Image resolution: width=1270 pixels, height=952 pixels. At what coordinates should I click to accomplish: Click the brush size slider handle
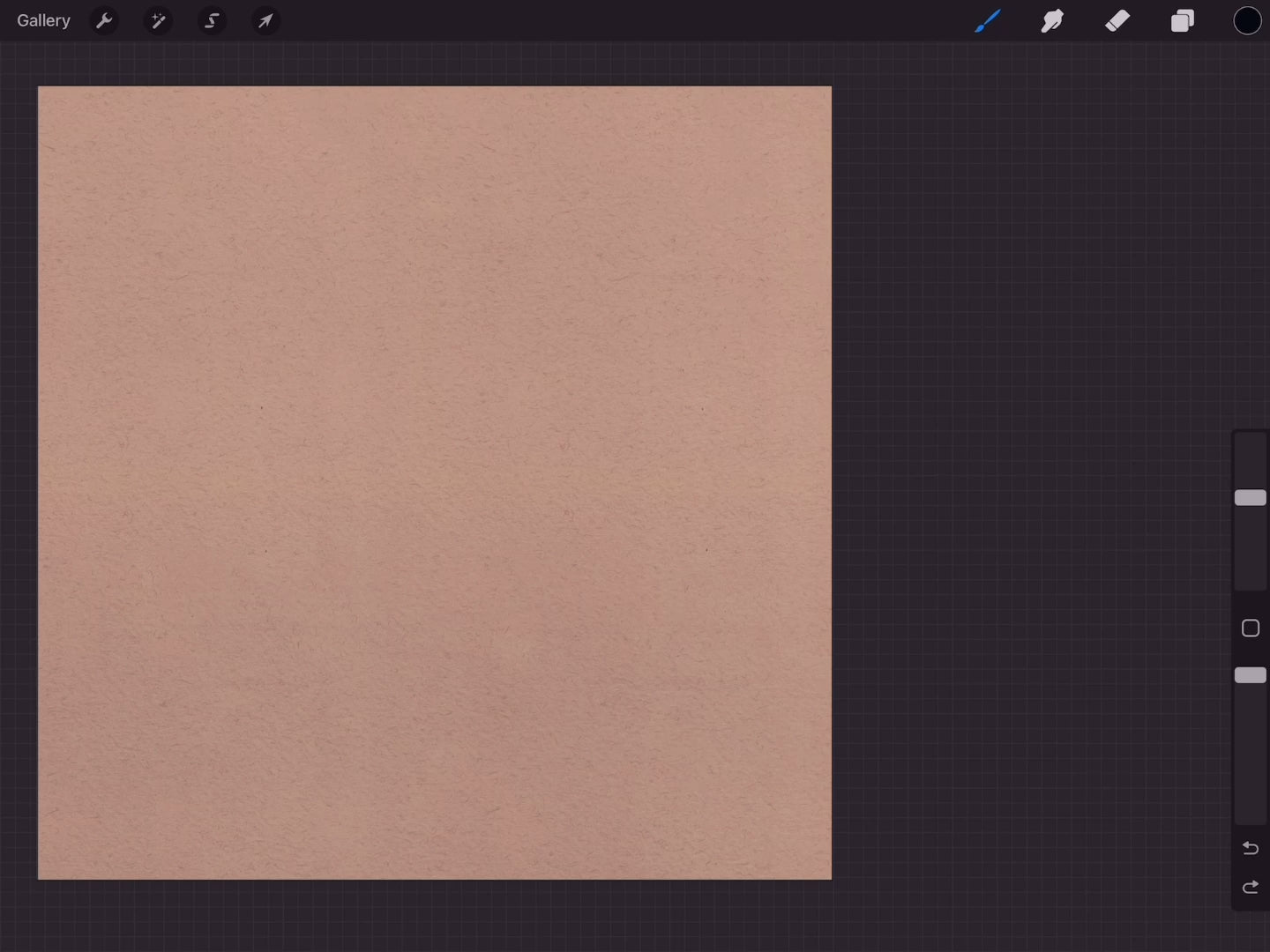click(x=1250, y=498)
